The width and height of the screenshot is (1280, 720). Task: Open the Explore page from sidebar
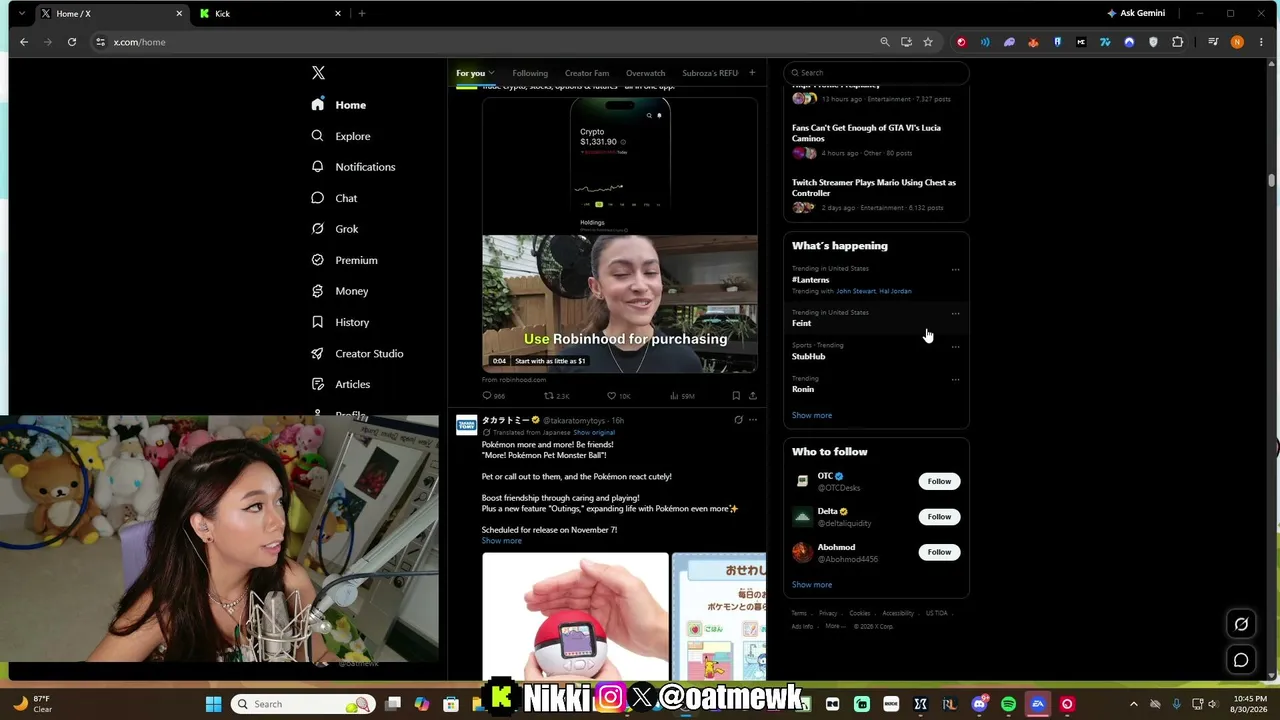341,136
